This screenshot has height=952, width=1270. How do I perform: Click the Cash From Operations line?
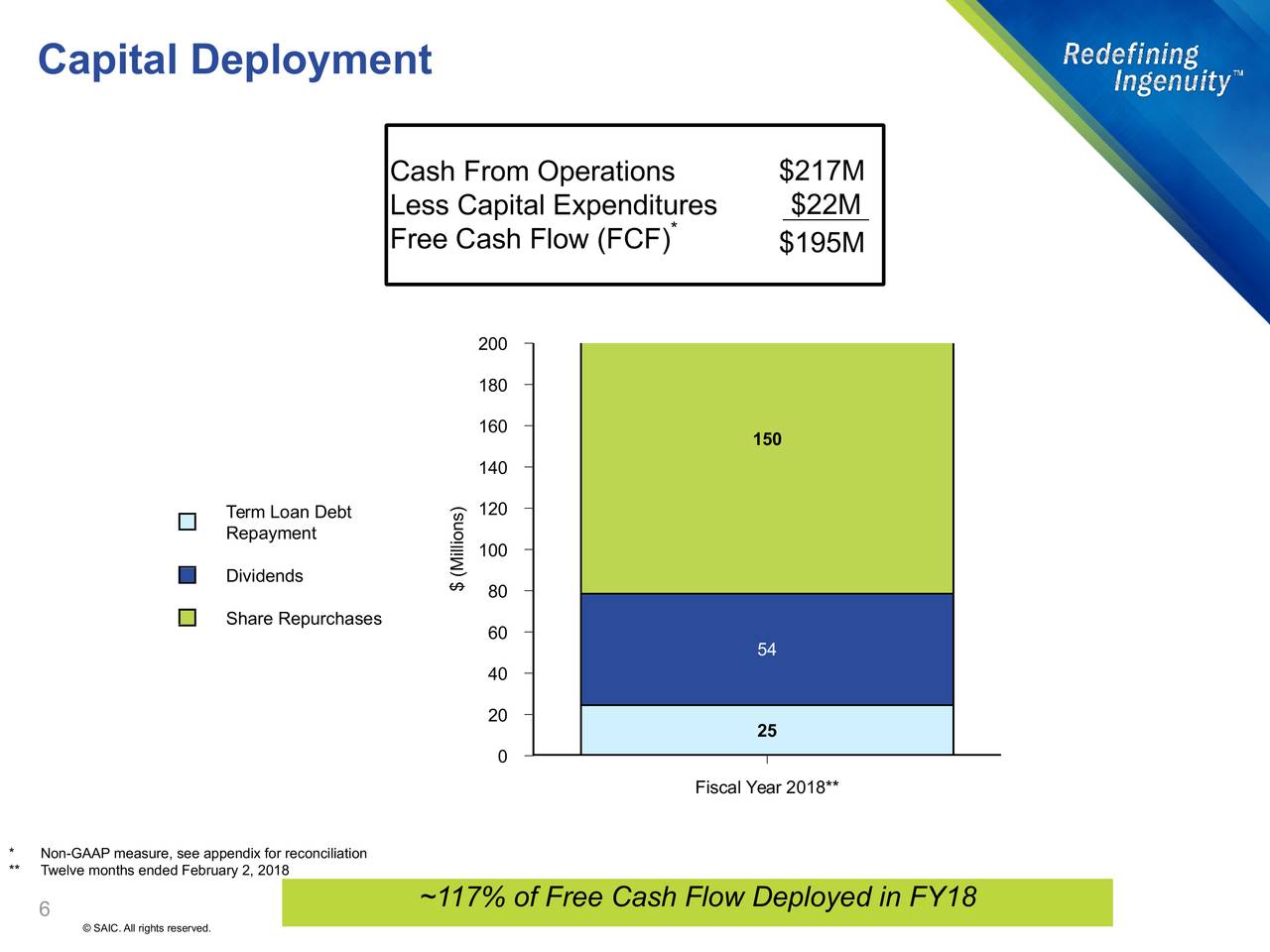click(x=532, y=172)
